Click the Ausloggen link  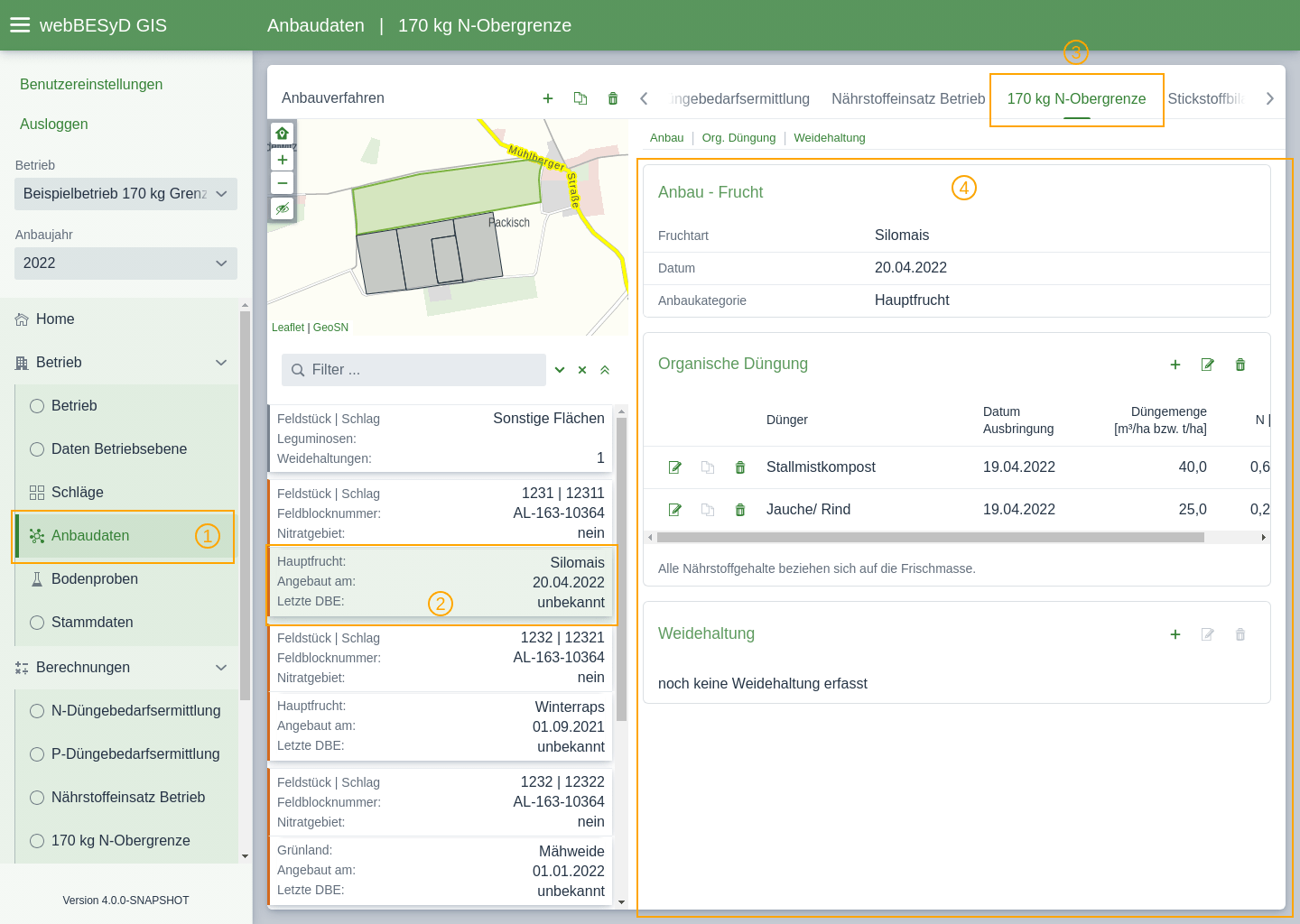tap(54, 125)
